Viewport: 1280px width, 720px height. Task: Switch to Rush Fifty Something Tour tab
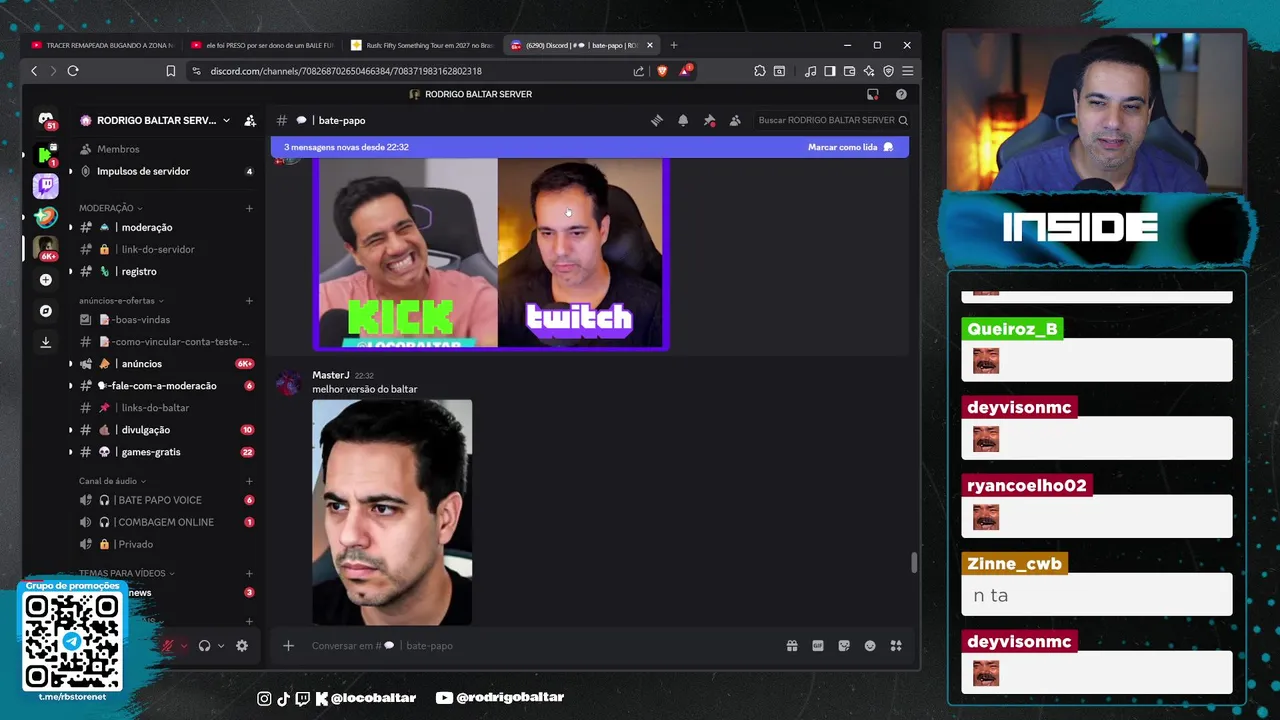click(x=422, y=45)
